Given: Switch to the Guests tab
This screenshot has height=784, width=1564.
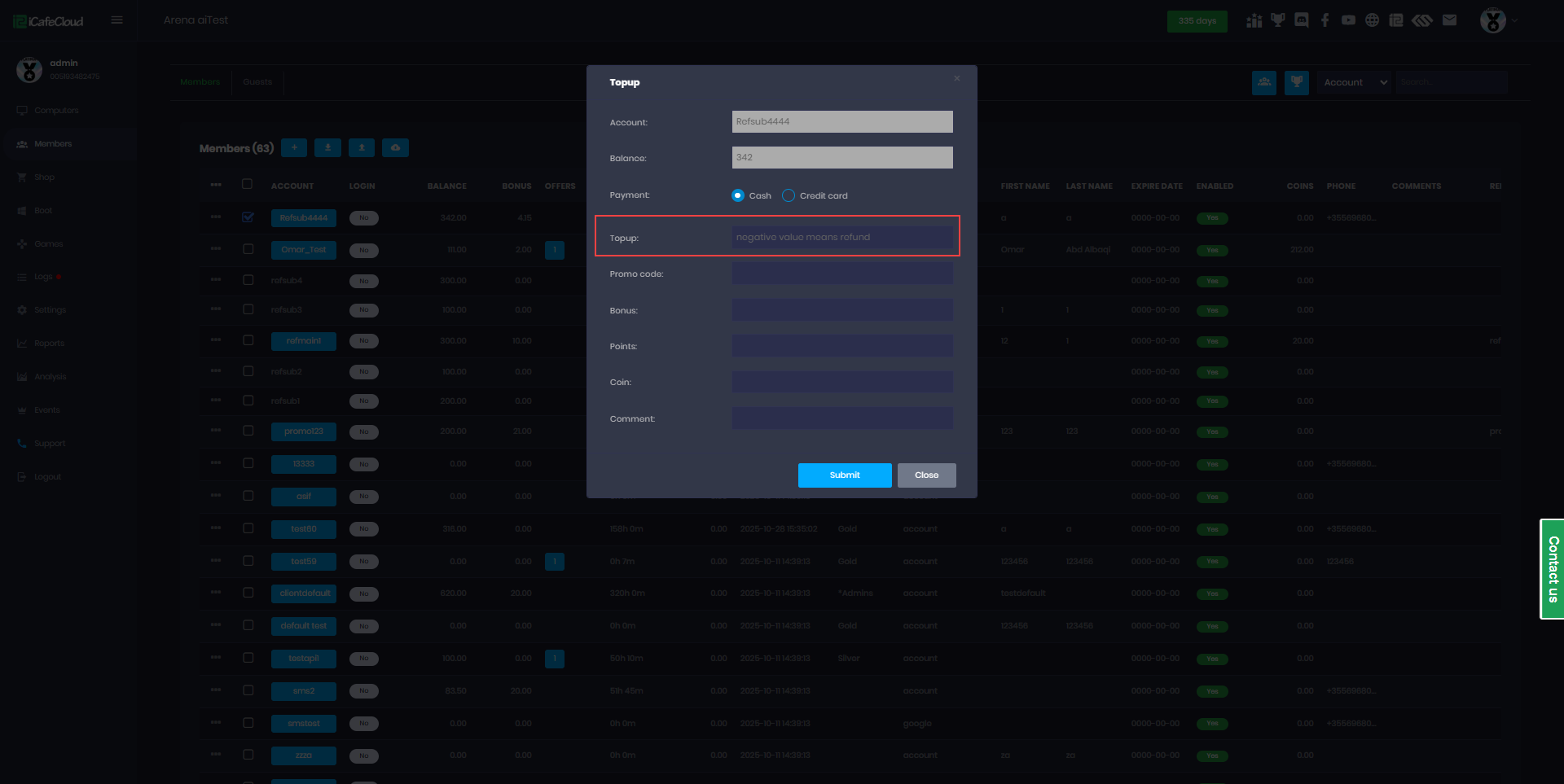Looking at the screenshot, I should coord(257,82).
